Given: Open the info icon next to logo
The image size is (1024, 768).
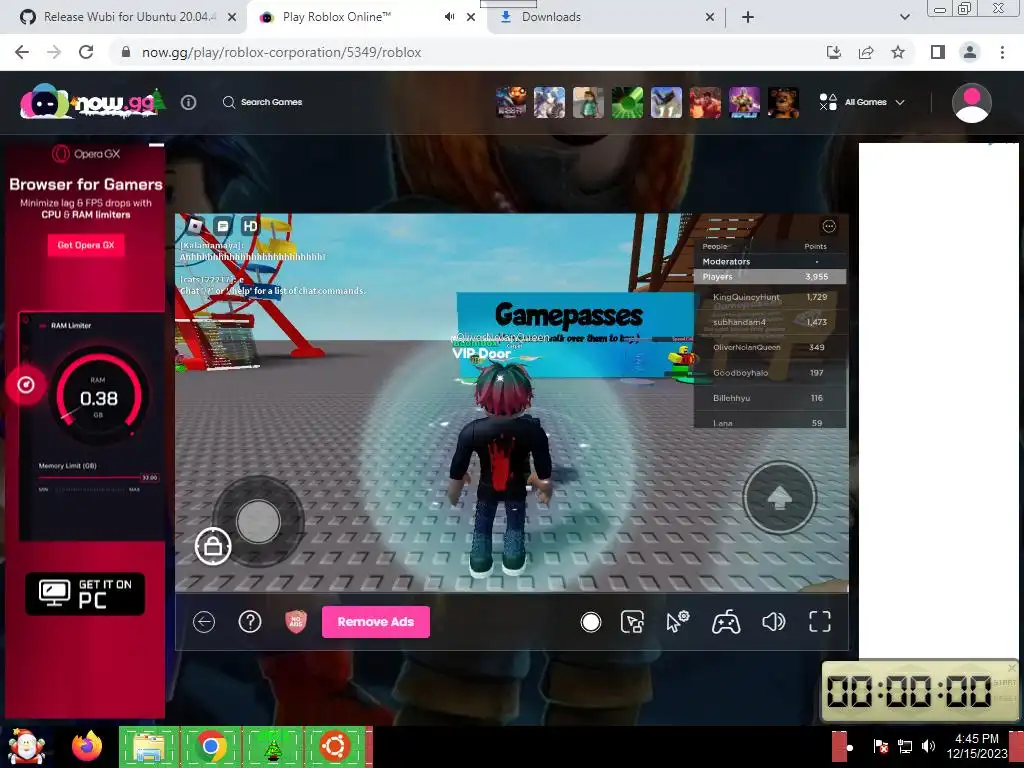Looking at the screenshot, I should click(x=189, y=103).
